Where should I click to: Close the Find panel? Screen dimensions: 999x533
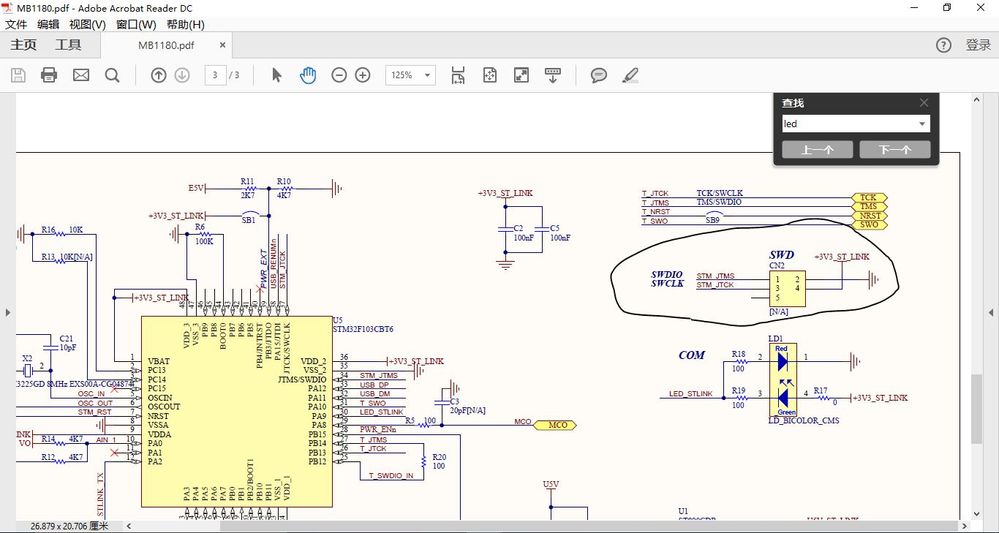pyautogui.click(x=924, y=103)
